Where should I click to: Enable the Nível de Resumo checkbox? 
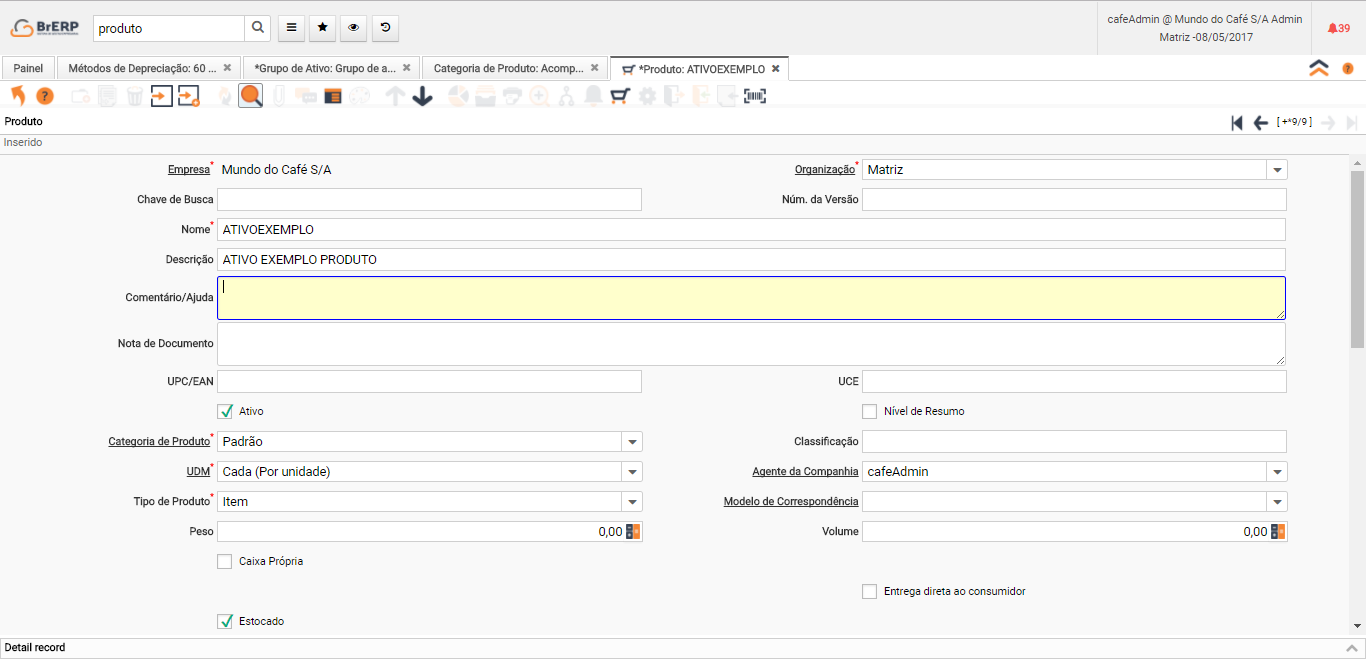pos(869,411)
